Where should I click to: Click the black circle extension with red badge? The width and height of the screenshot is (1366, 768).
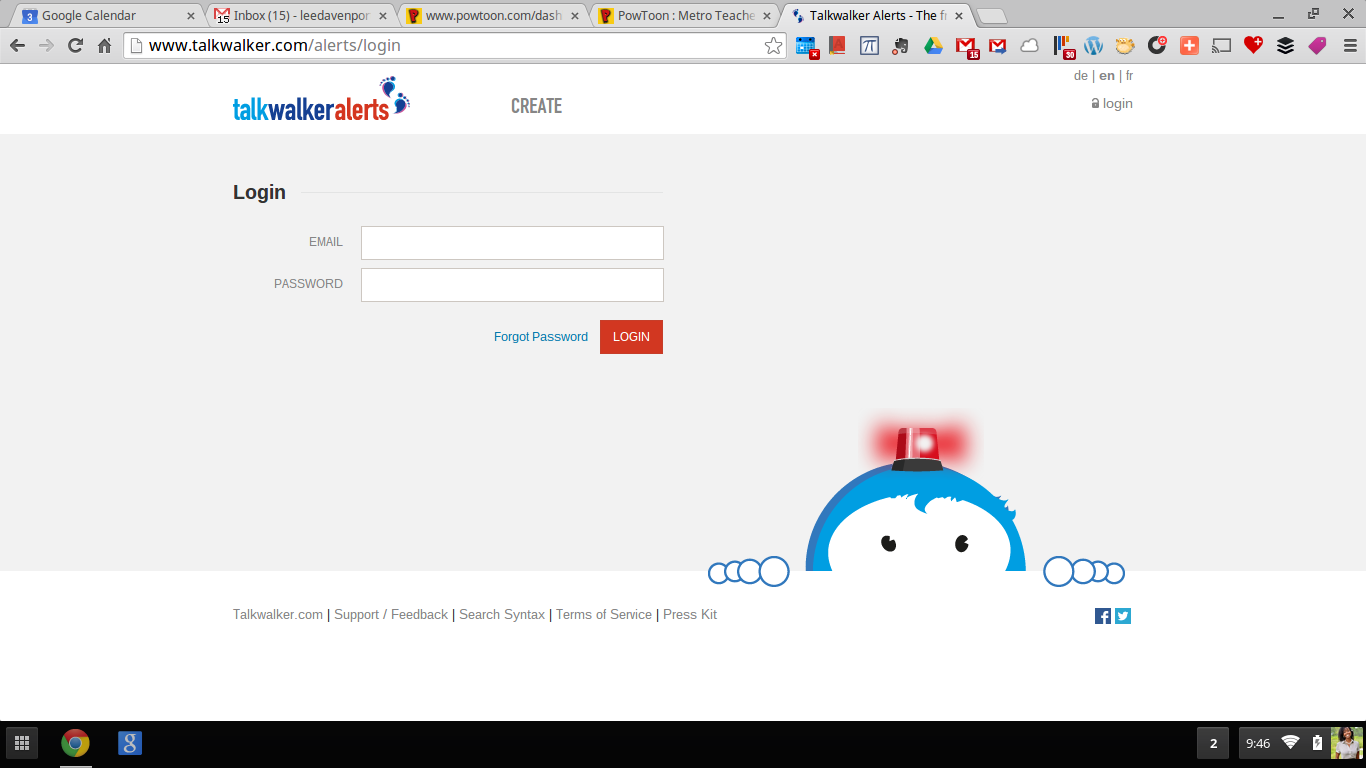1157,45
